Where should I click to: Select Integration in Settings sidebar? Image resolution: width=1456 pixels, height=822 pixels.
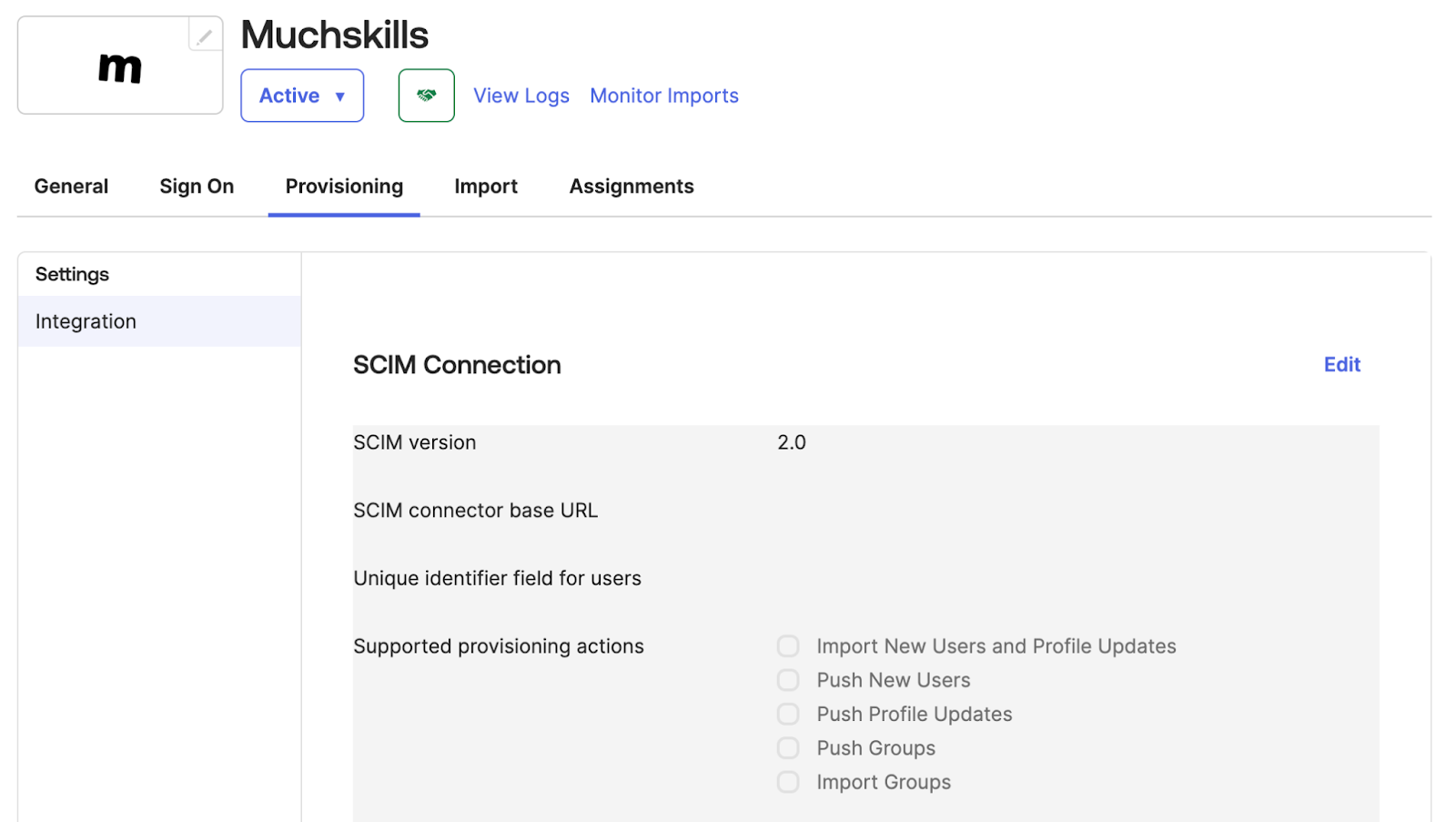point(159,321)
